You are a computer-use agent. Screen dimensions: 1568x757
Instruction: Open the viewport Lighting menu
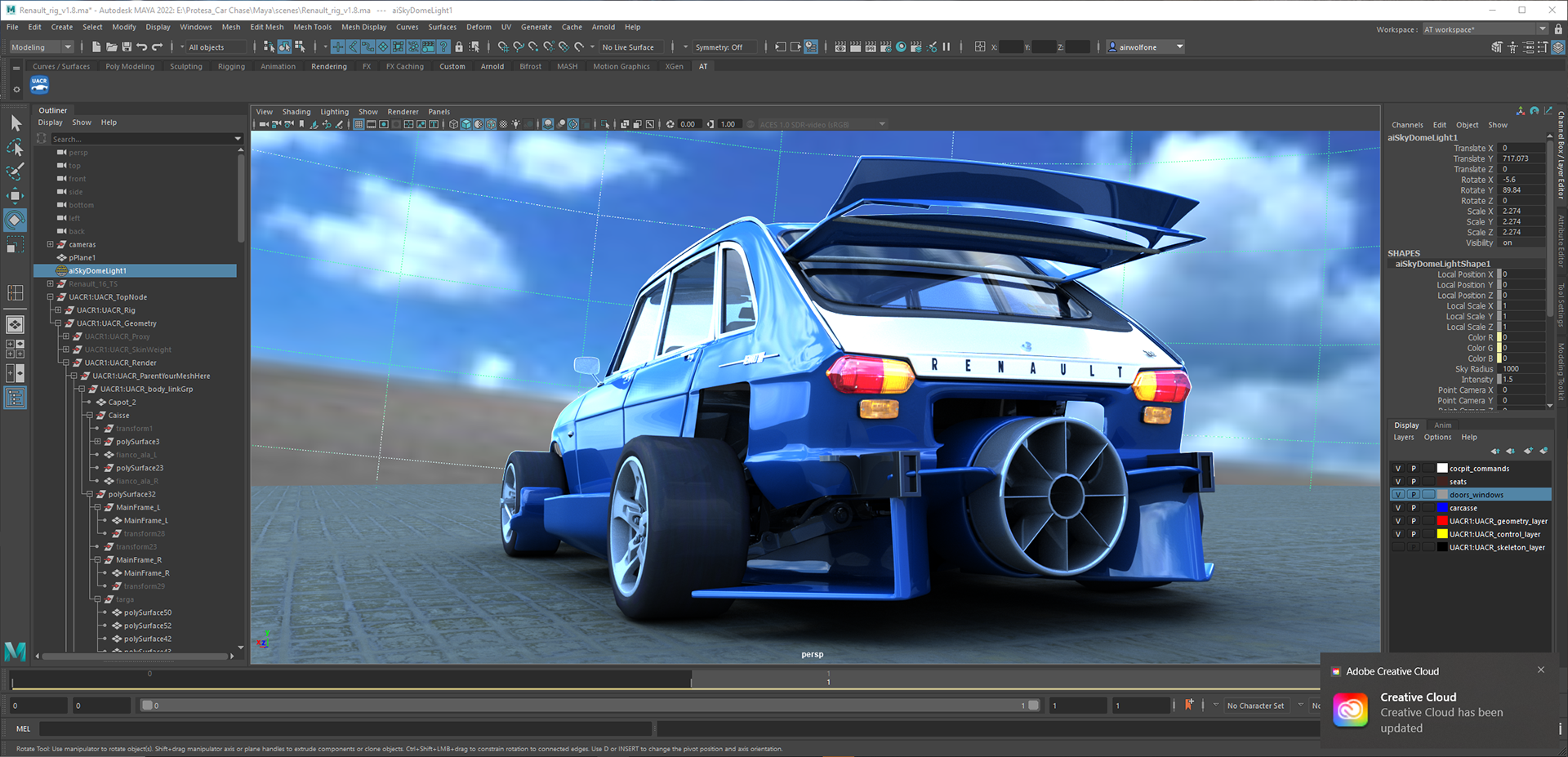point(334,112)
